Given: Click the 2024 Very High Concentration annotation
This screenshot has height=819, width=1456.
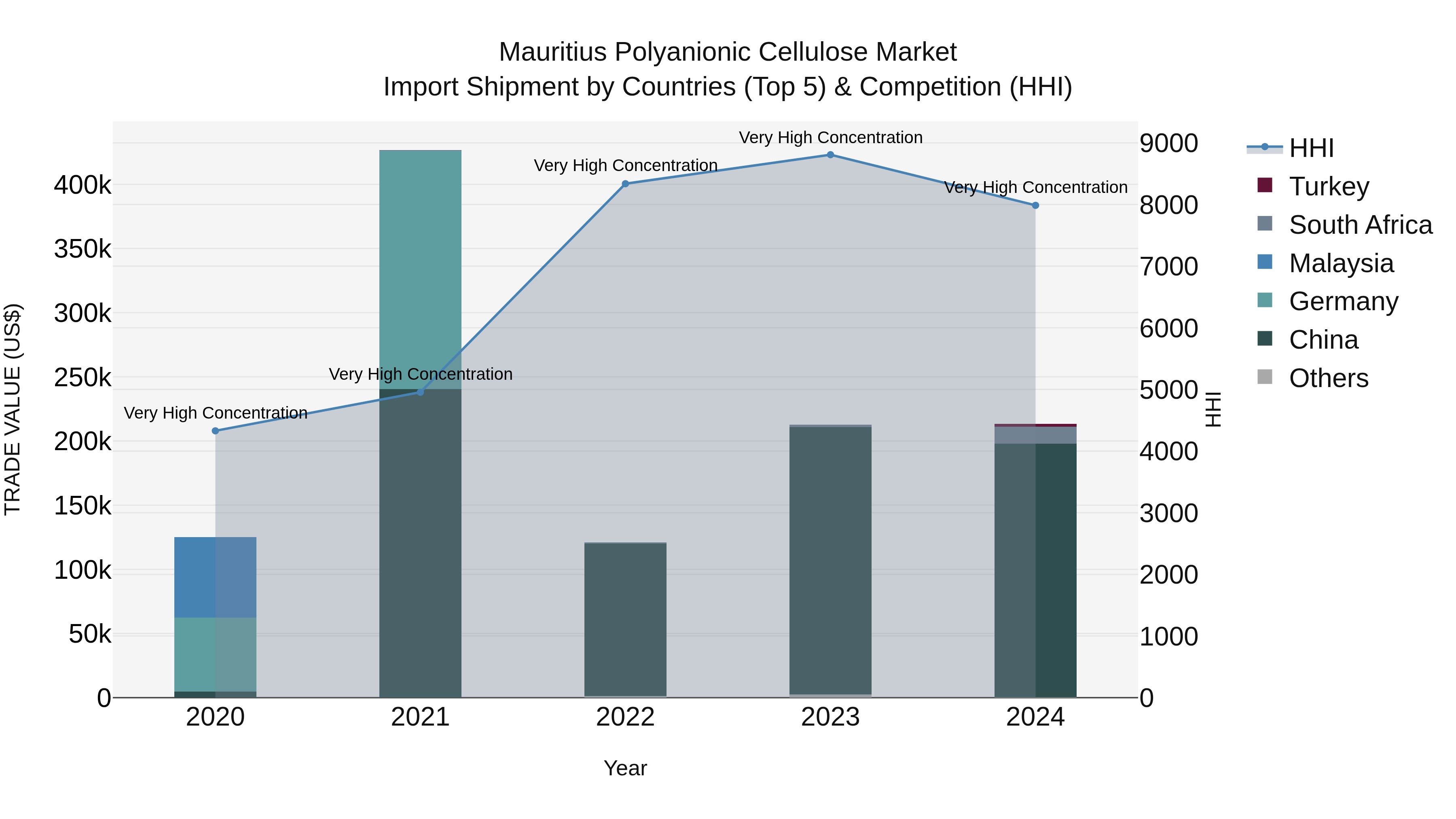Looking at the screenshot, I should click(1036, 187).
